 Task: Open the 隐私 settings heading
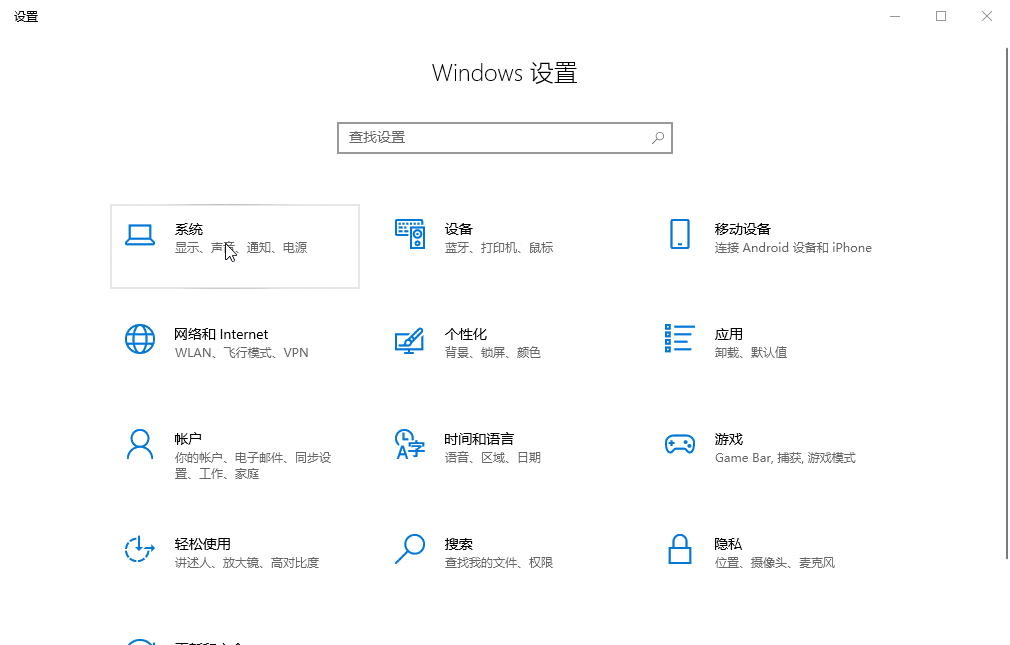coord(728,544)
